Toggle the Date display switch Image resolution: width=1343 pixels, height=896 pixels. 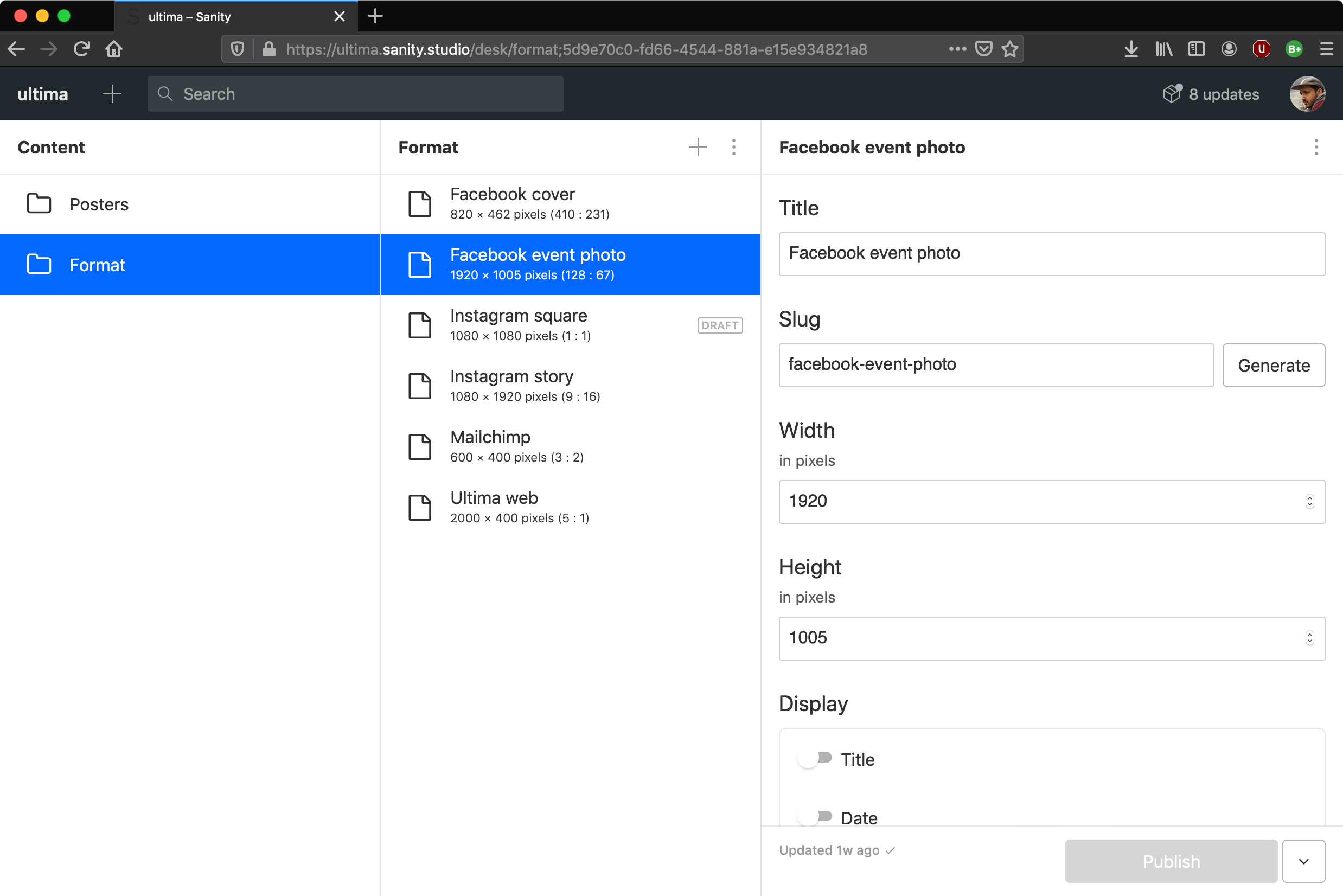pos(815,817)
